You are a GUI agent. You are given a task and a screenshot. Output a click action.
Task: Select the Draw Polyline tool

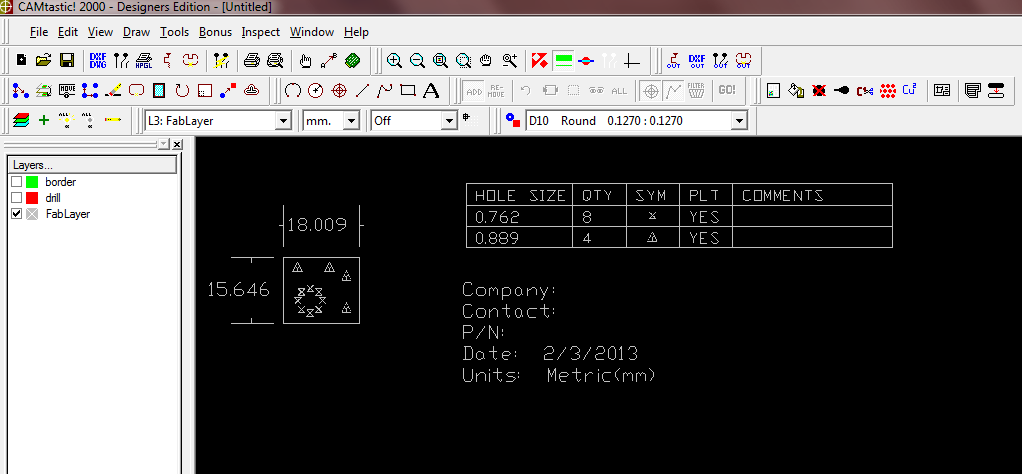click(x=385, y=91)
